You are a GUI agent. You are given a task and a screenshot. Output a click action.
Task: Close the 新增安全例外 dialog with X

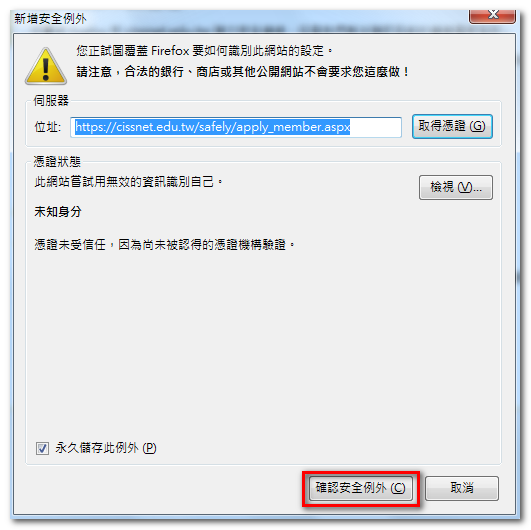493,16
